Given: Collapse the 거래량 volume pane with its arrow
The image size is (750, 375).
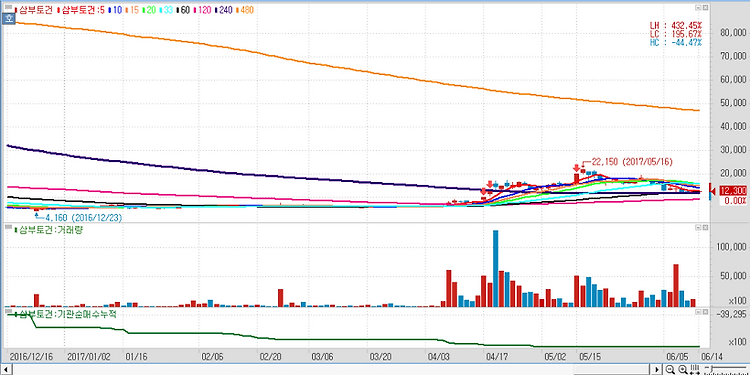Looking at the screenshot, I should tap(697, 227).
